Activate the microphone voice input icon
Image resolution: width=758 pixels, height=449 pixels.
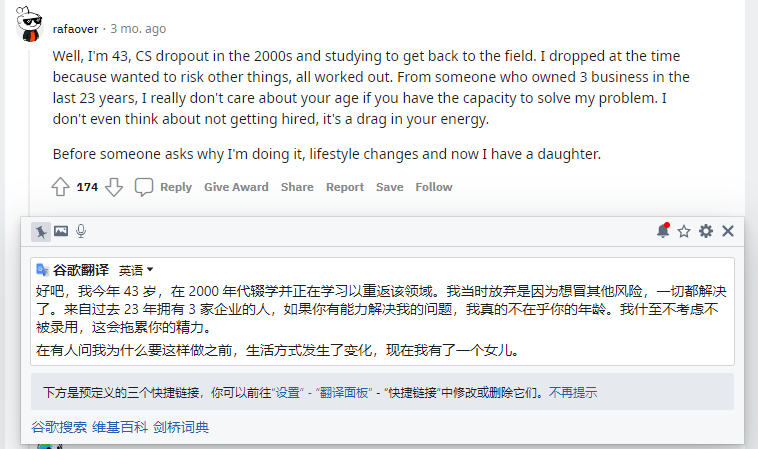[81, 232]
